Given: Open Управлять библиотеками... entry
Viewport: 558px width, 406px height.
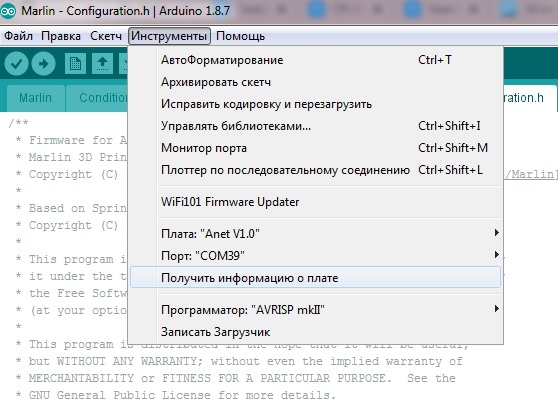Looking at the screenshot, I should pyautogui.click(x=315, y=126).
